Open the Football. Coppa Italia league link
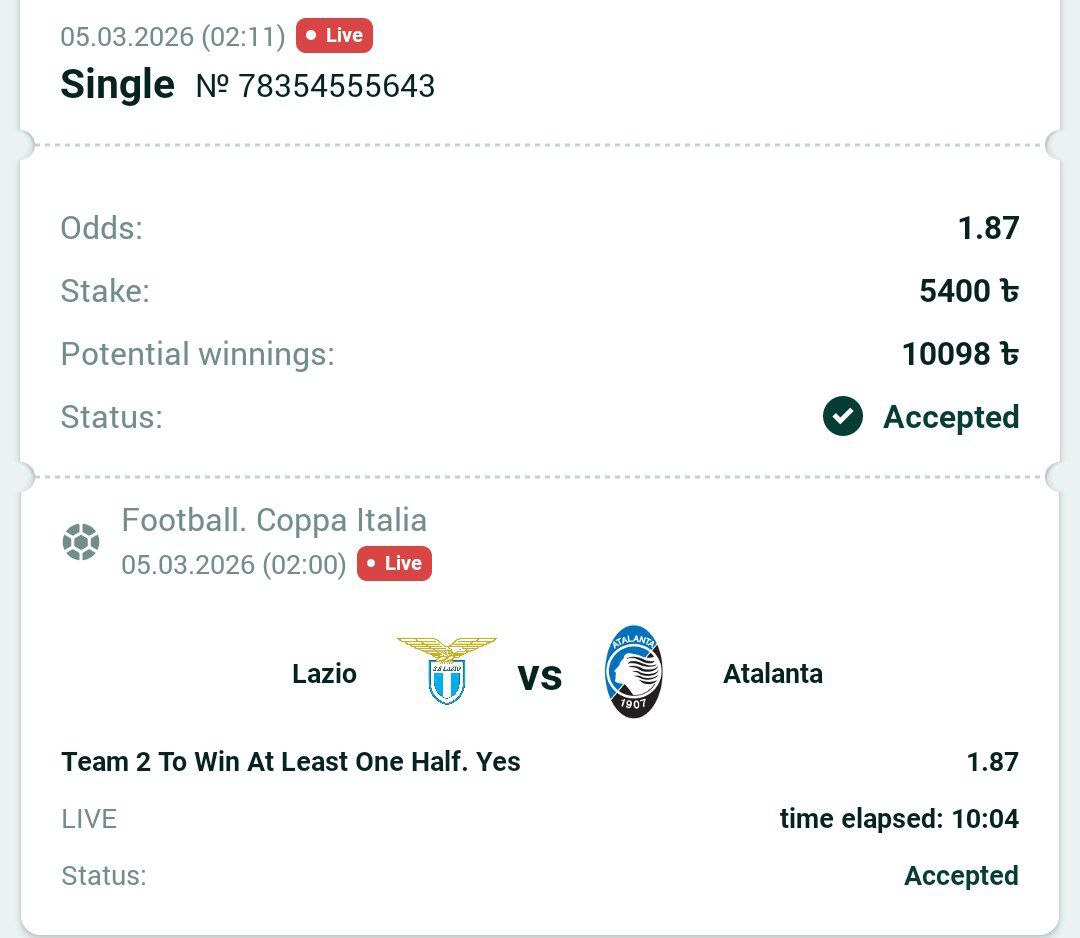This screenshot has width=1080, height=938. 274,520
